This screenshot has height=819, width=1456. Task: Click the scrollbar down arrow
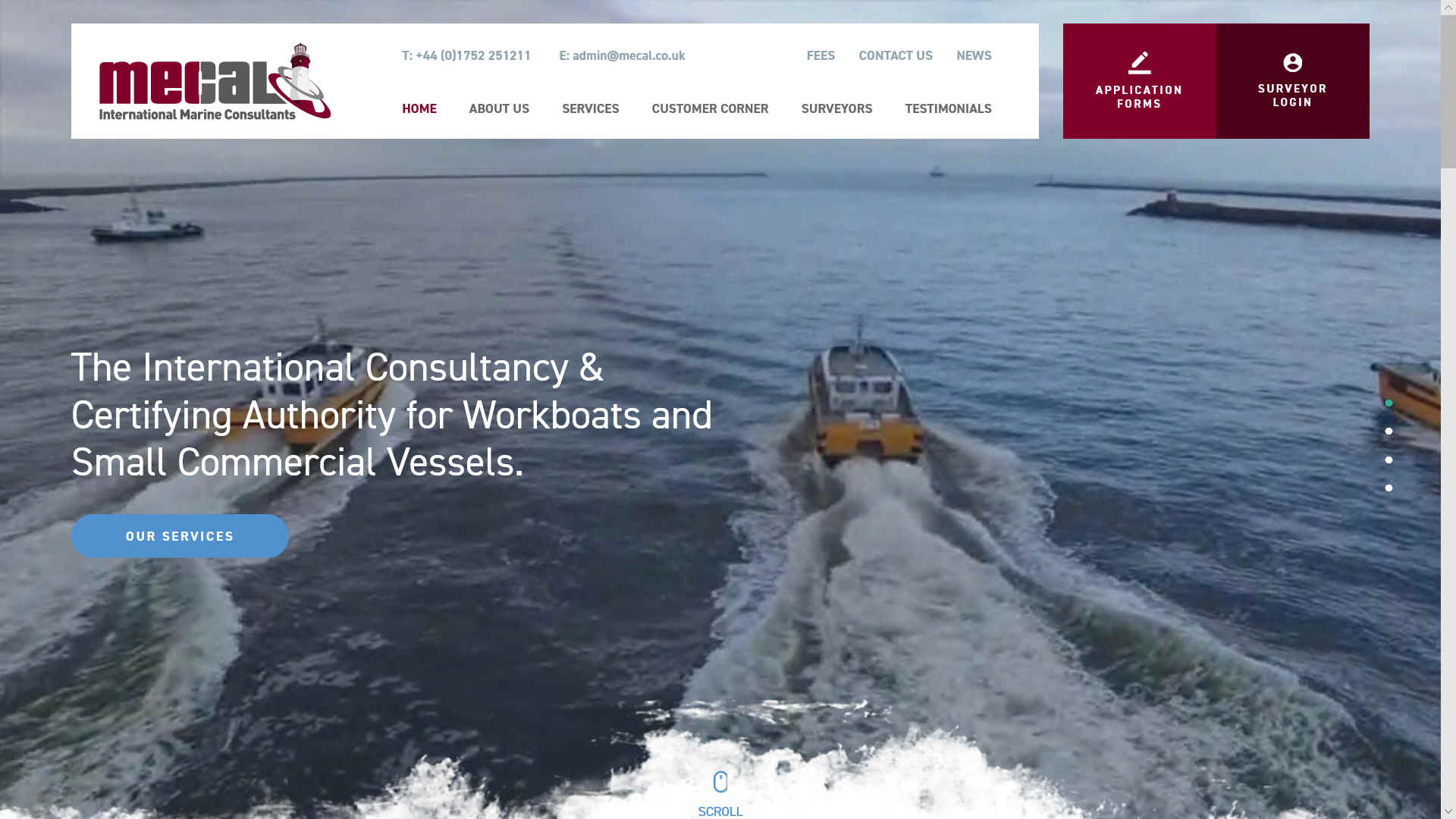pos(1448,811)
